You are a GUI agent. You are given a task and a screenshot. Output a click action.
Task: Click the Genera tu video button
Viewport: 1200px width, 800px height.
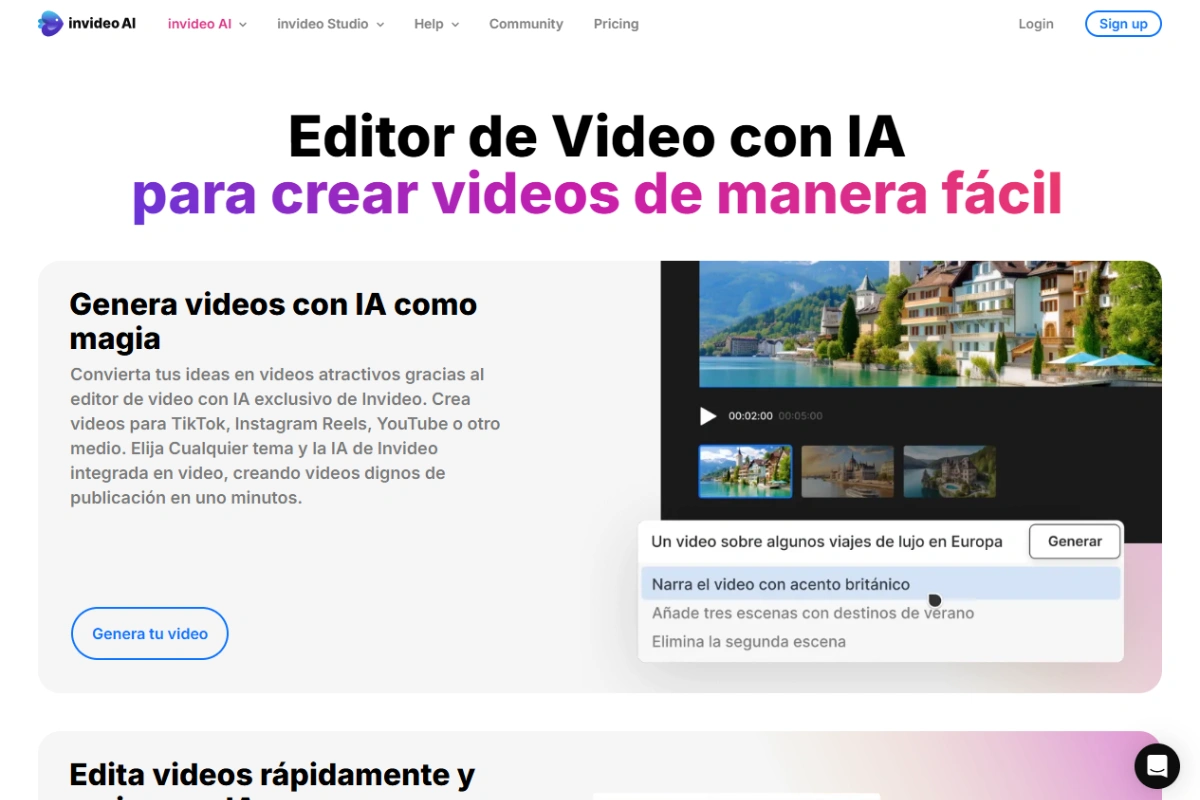click(149, 633)
